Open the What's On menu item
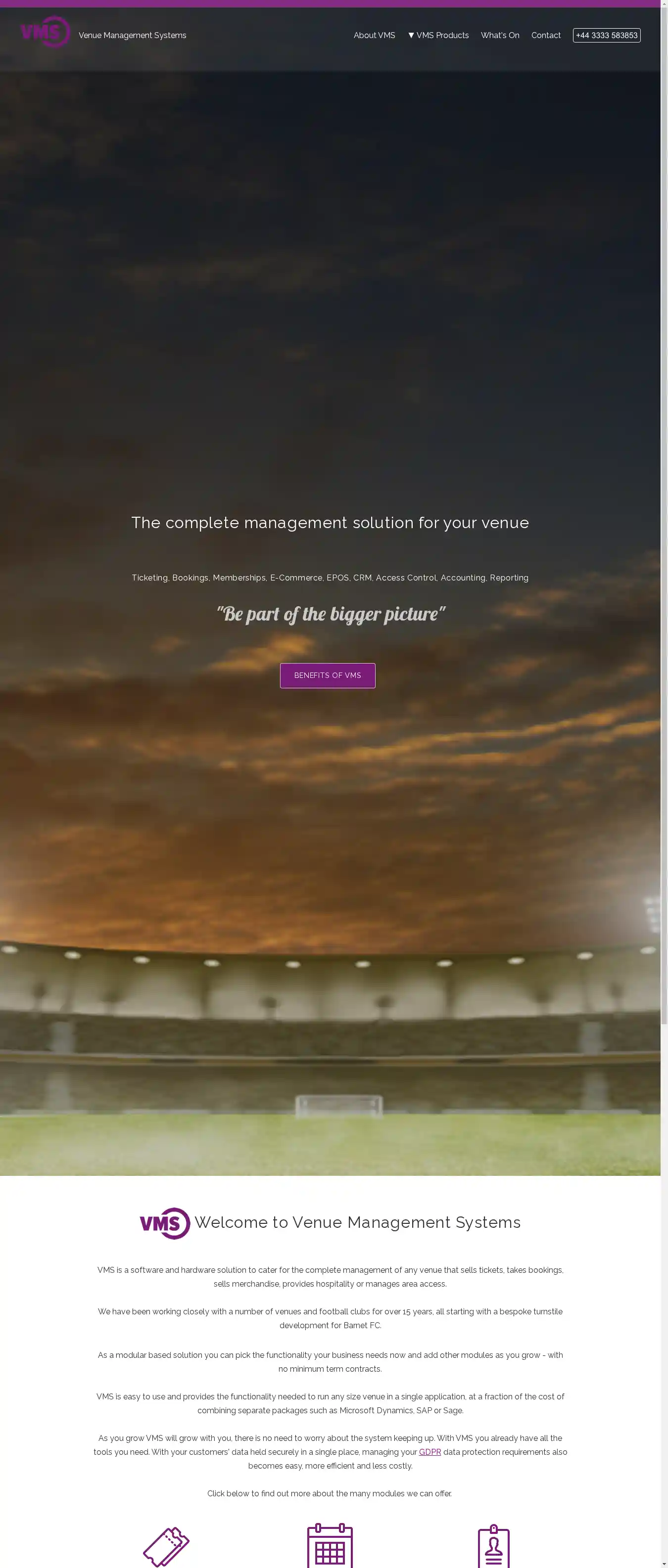This screenshot has width=668, height=1568. (x=500, y=35)
